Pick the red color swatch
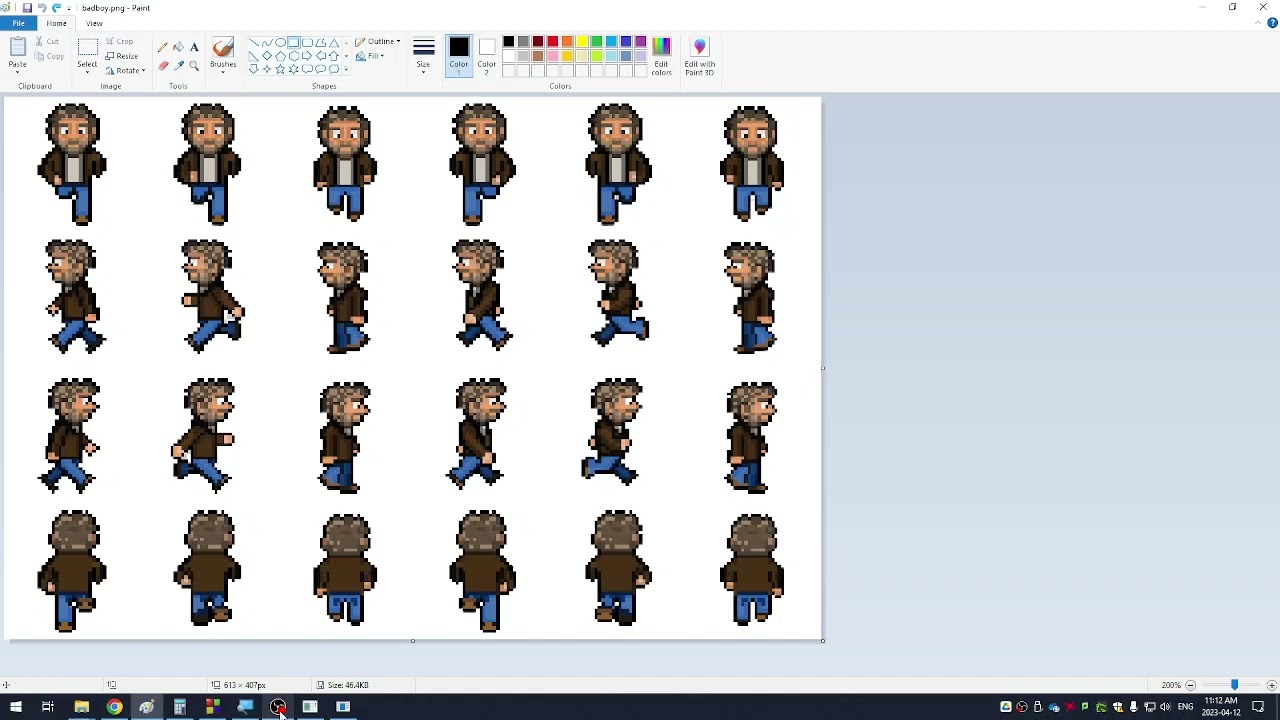This screenshot has height=720, width=1280. coord(552,42)
